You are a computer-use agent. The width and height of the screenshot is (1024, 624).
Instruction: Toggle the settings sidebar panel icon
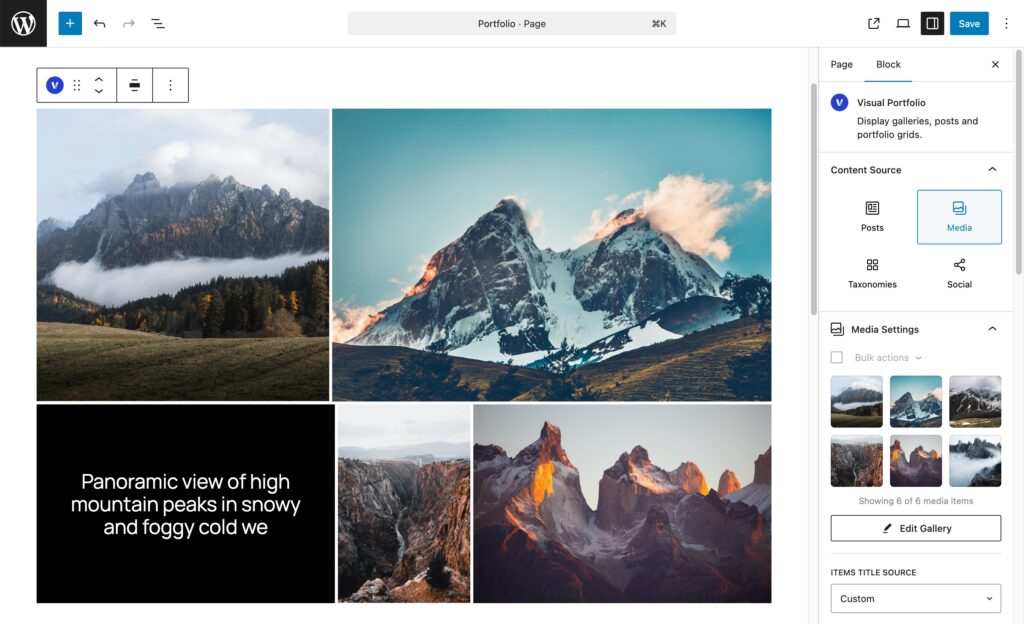932,23
